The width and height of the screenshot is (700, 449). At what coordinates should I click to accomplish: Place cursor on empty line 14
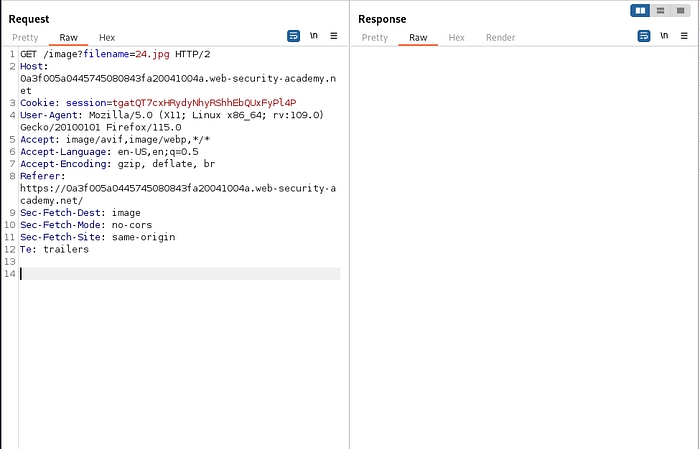pyautogui.click(x=180, y=274)
